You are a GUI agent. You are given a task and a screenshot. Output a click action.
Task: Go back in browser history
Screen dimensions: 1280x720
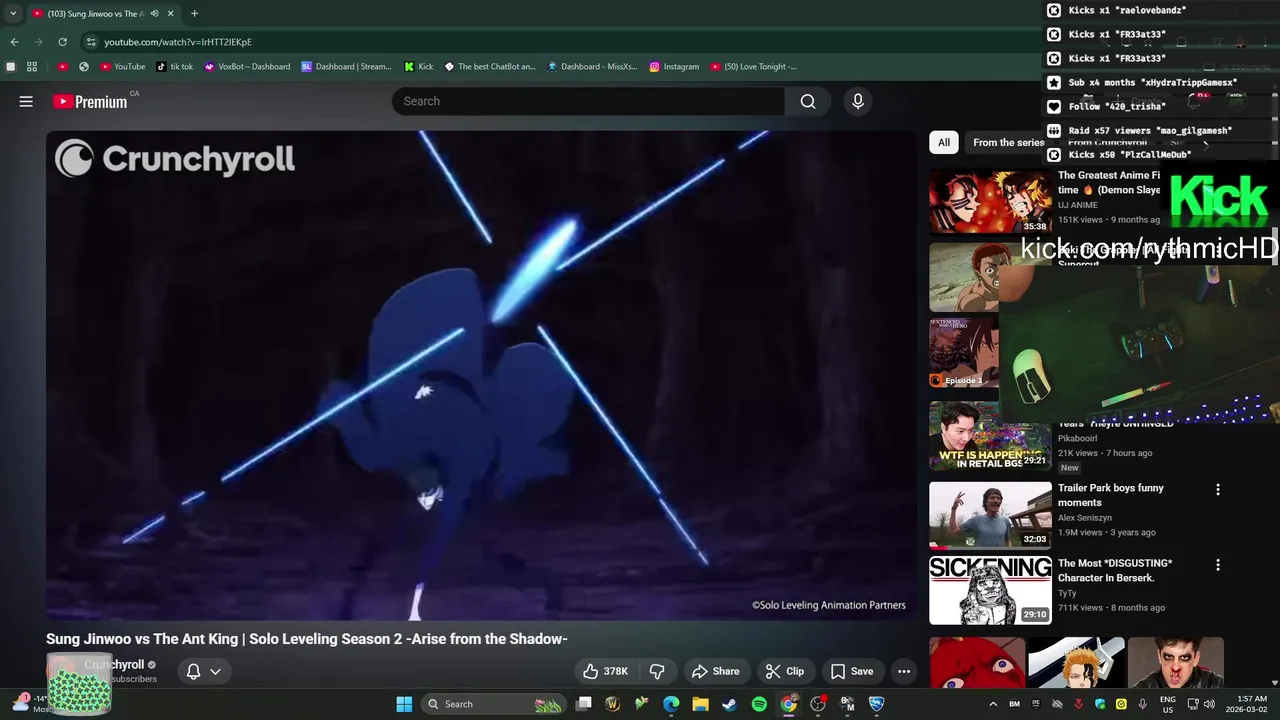pos(14,42)
